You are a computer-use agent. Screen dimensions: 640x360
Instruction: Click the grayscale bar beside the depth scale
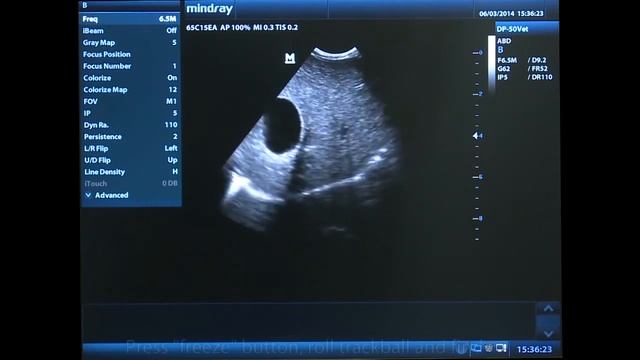(492, 64)
